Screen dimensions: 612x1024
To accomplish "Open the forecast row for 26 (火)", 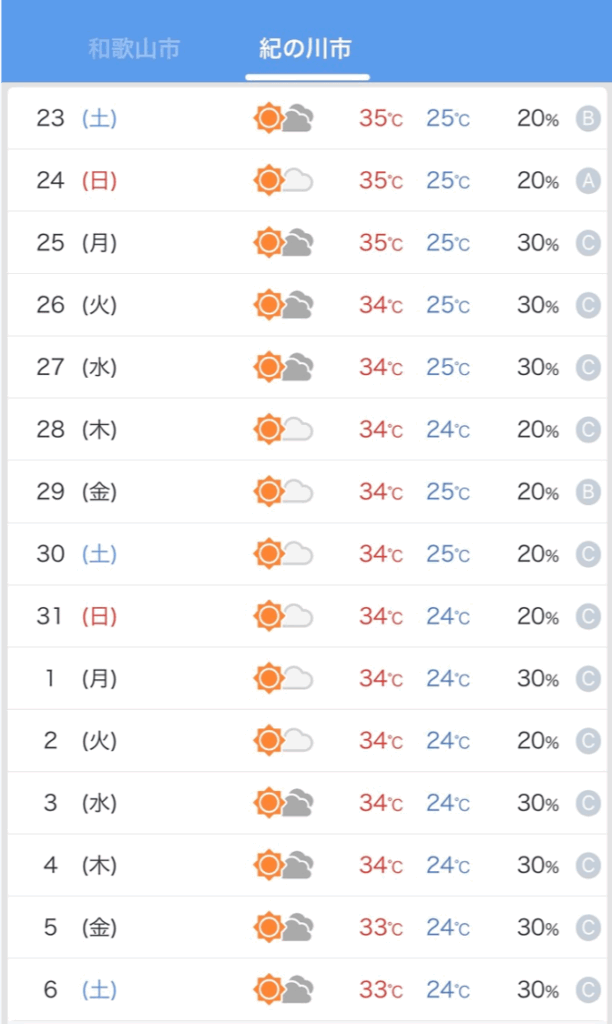I will 307,305.
